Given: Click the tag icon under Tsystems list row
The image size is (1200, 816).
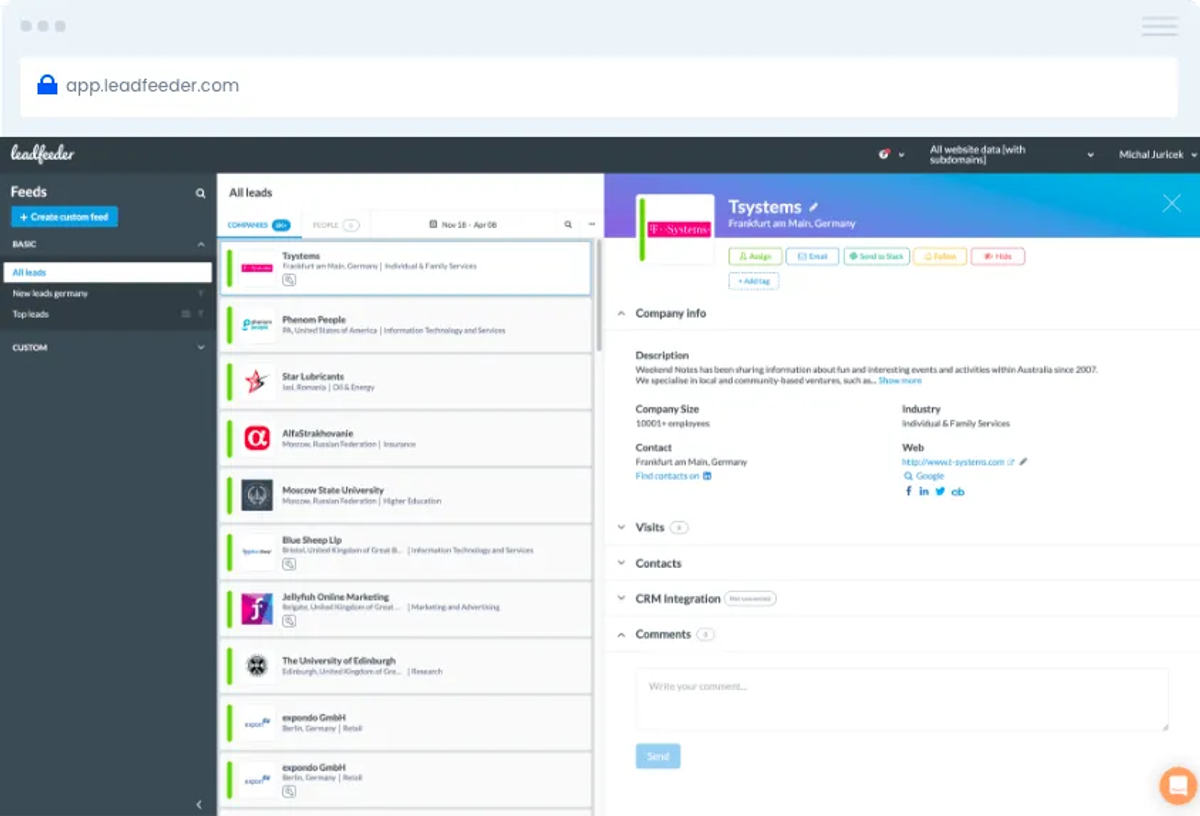Looking at the screenshot, I should (289, 280).
